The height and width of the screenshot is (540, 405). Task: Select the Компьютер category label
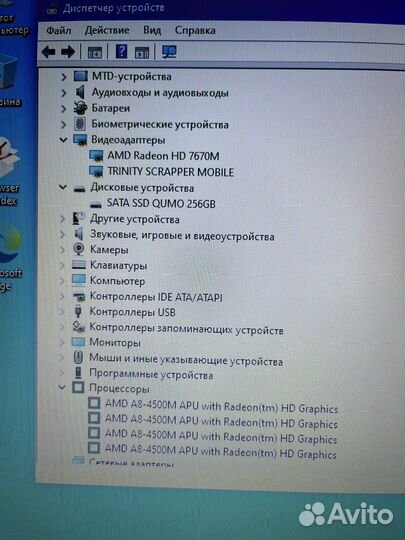click(117, 281)
